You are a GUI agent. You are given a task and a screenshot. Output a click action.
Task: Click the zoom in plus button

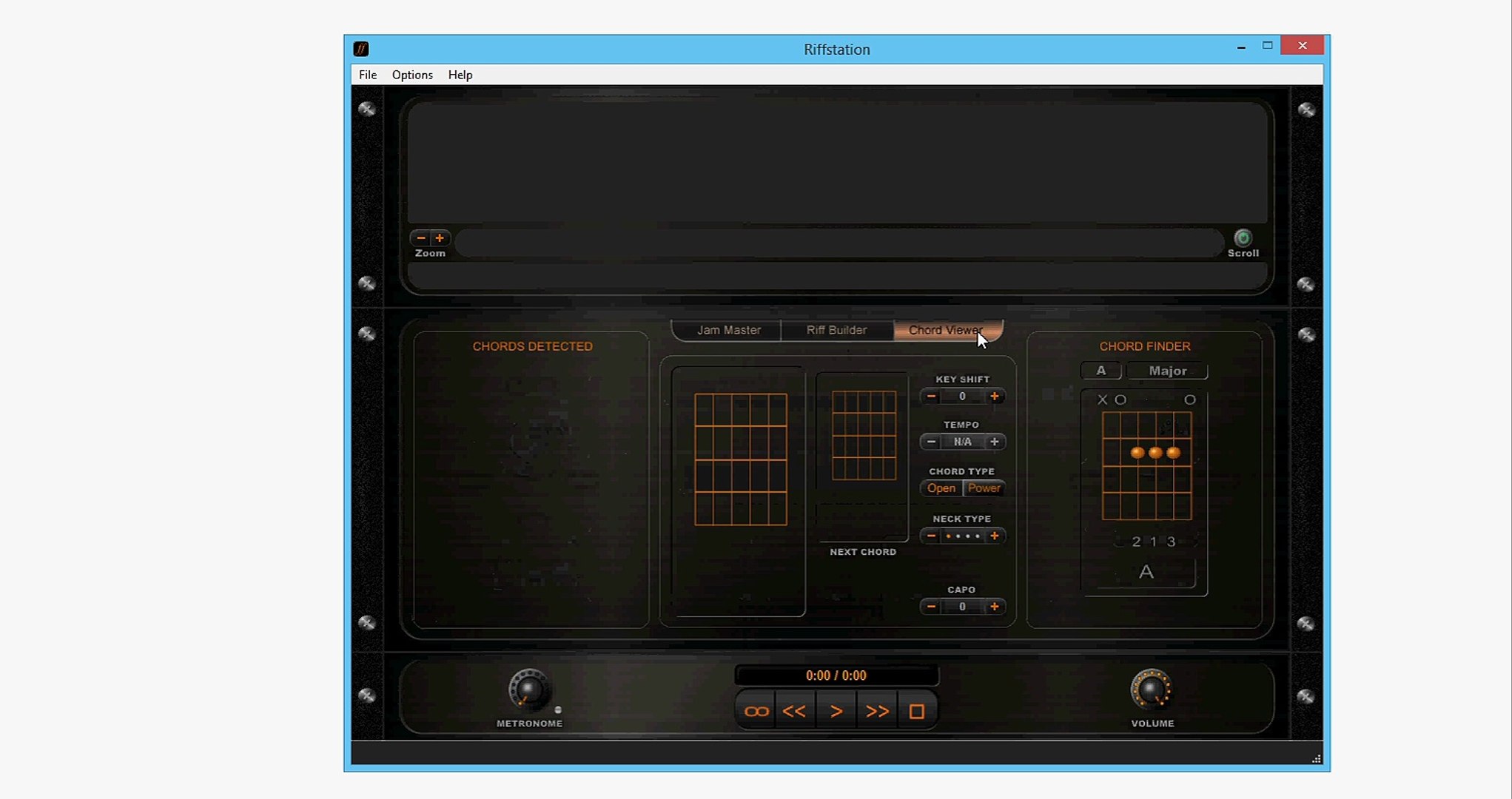pos(440,238)
